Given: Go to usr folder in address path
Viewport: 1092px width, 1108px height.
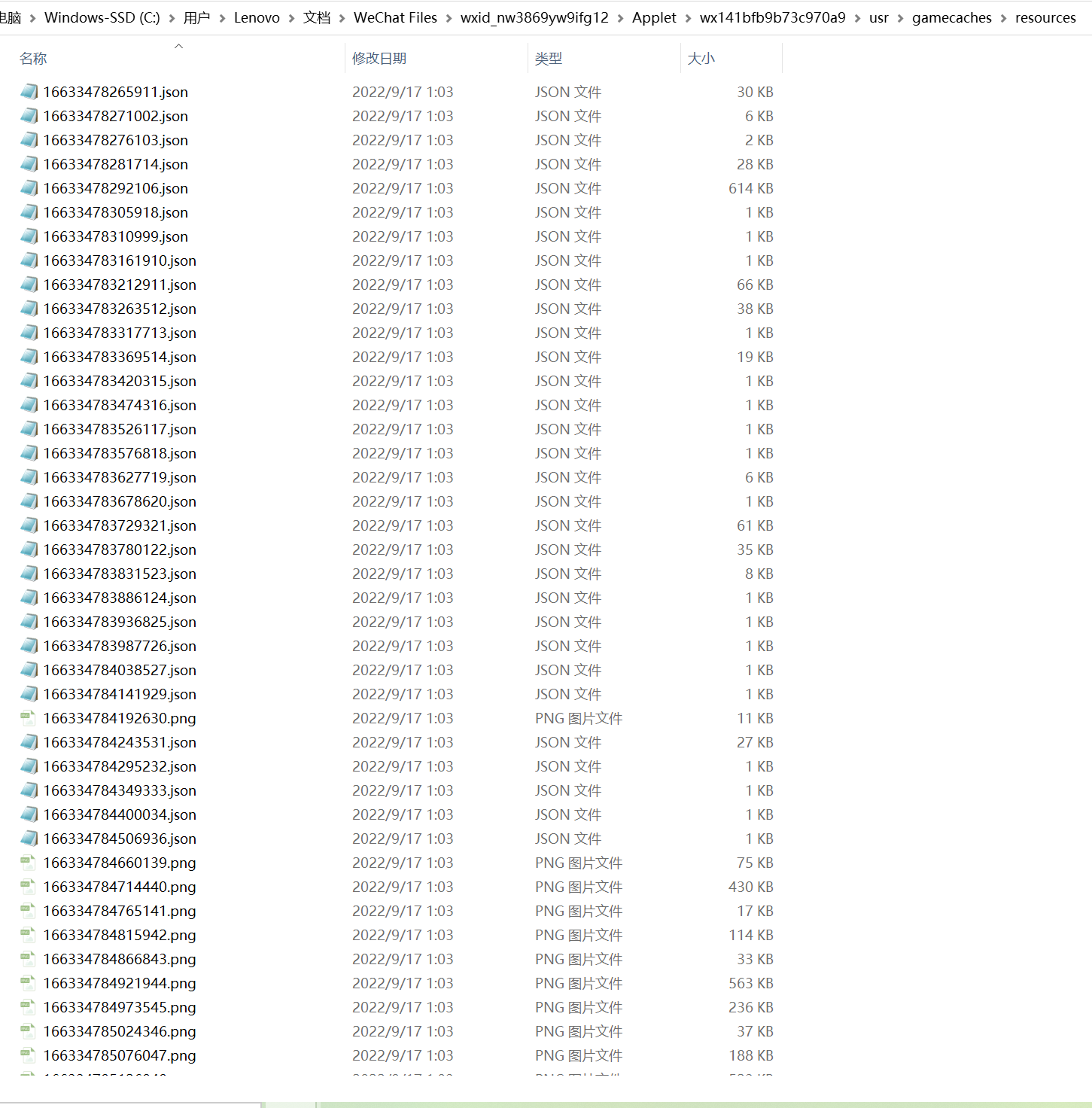Looking at the screenshot, I should click(x=878, y=18).
